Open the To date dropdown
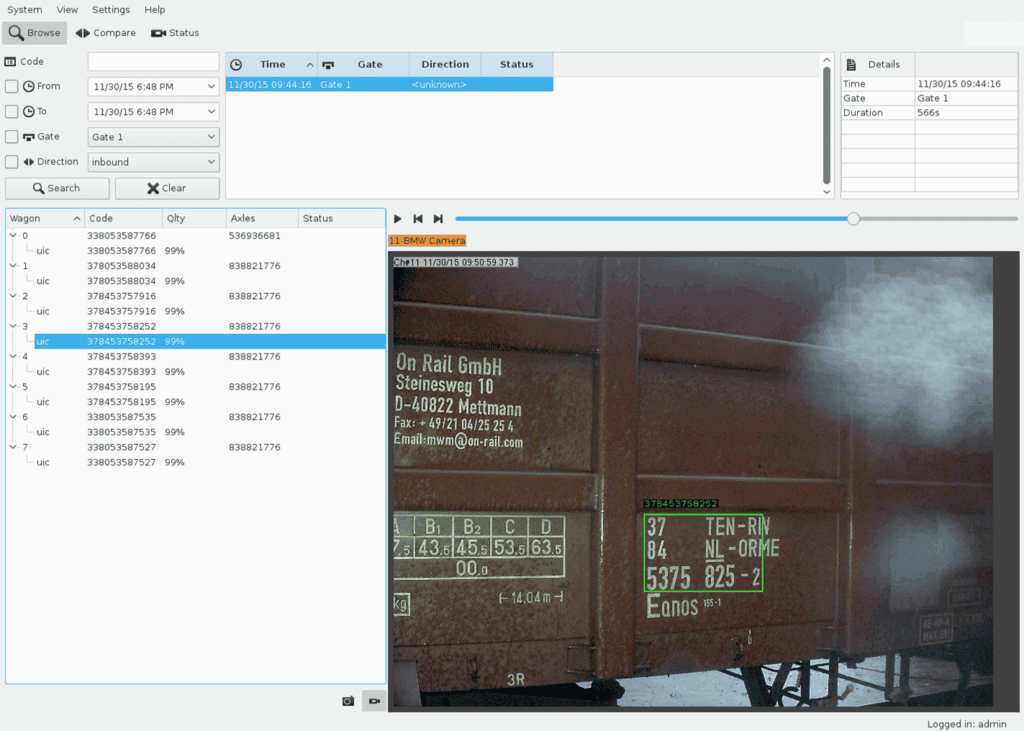1024x731 pixels. 211,112
